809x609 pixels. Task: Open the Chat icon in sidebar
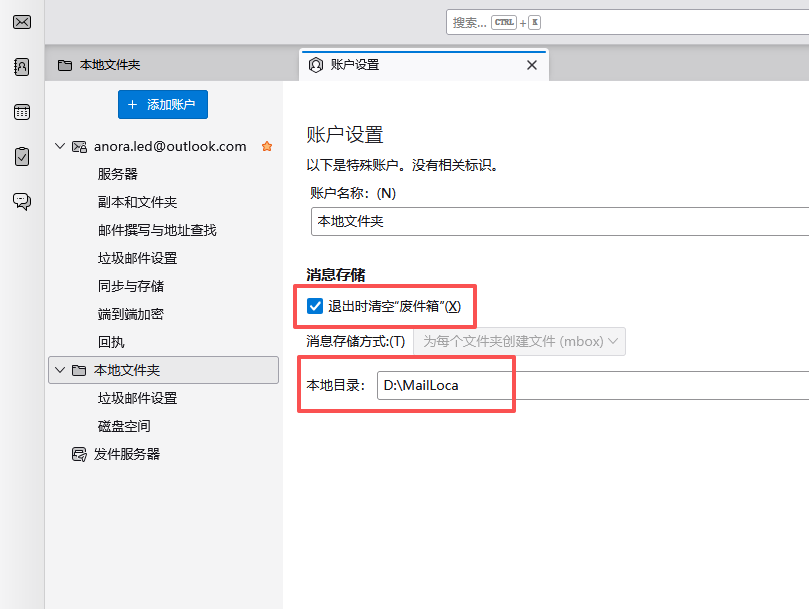22,201
